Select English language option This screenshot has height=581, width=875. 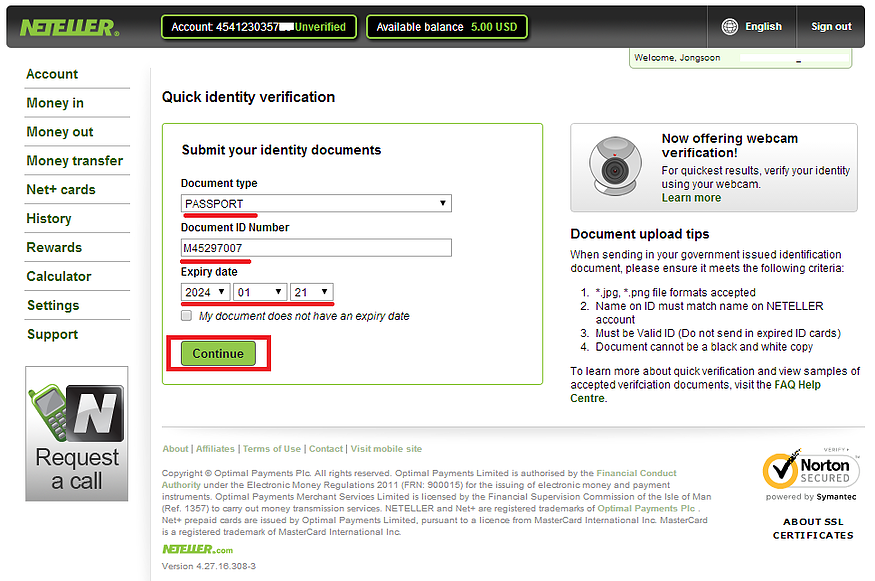763,26
